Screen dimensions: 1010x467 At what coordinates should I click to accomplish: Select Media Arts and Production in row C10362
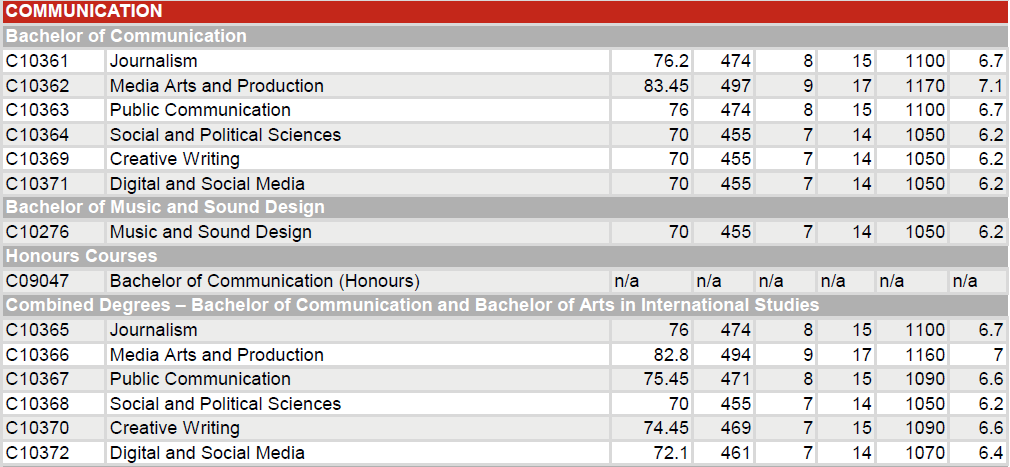(216, 86)
